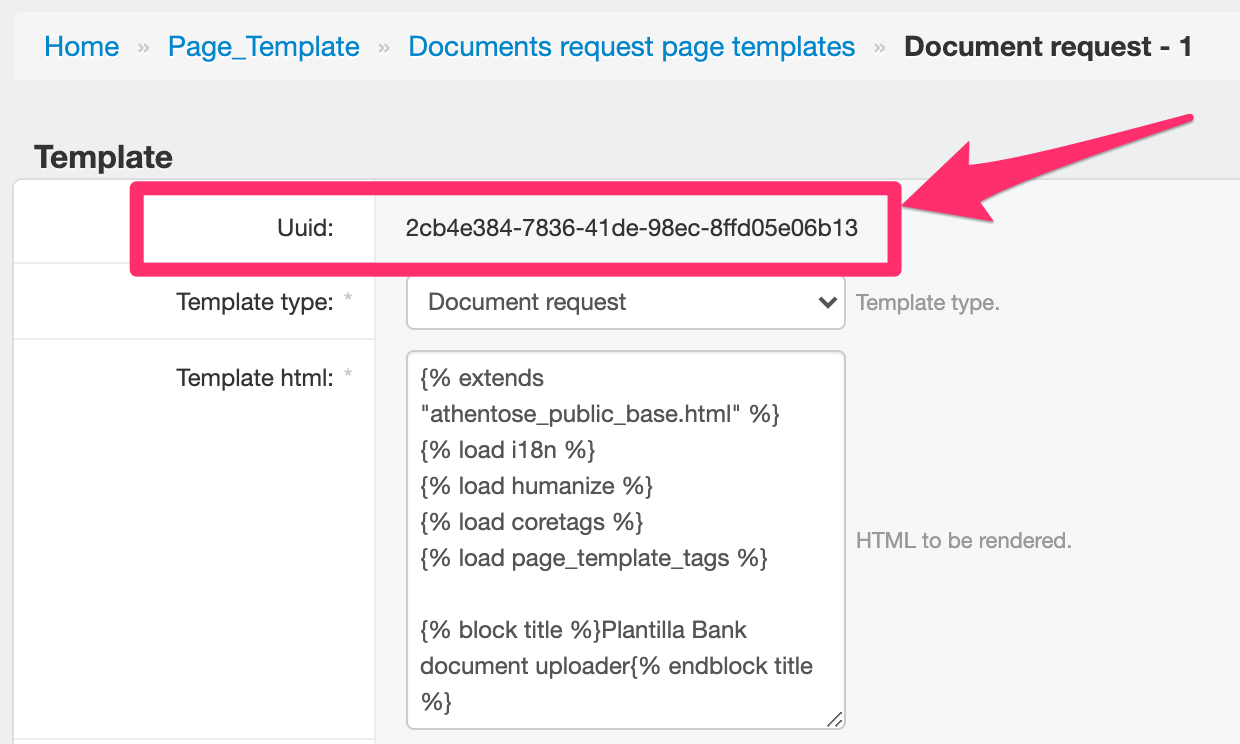
Task: Click the breadcrumb separator after Home
Action: pos(142,46)
